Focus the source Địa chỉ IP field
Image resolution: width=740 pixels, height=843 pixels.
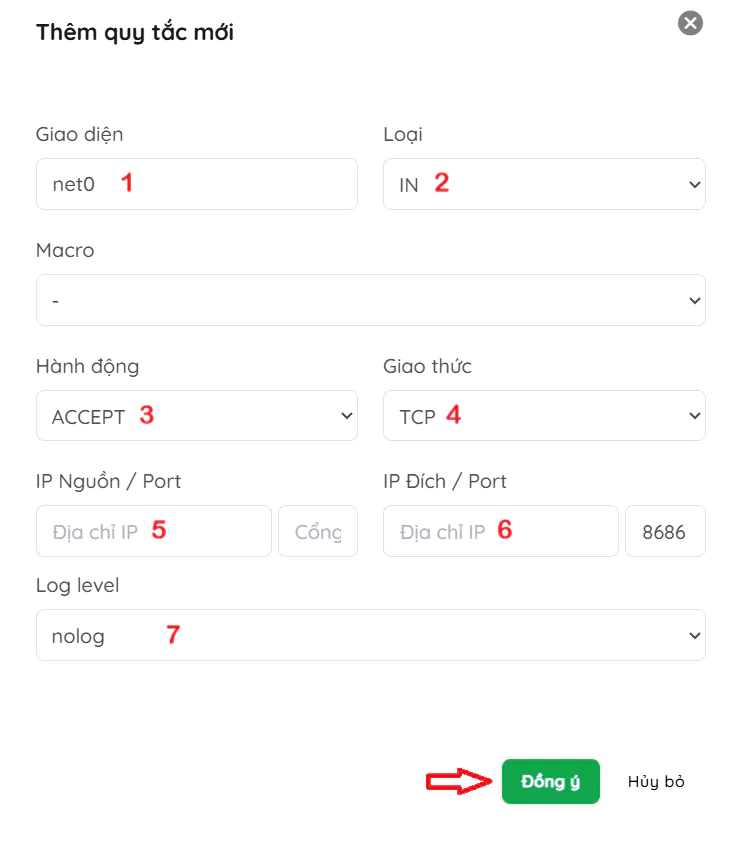point(153,531)
